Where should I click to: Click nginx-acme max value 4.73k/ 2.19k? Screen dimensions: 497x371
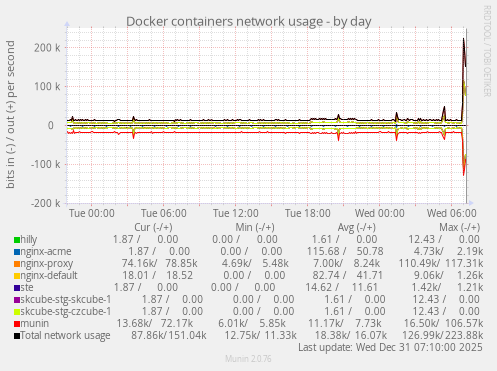point(448,251)
